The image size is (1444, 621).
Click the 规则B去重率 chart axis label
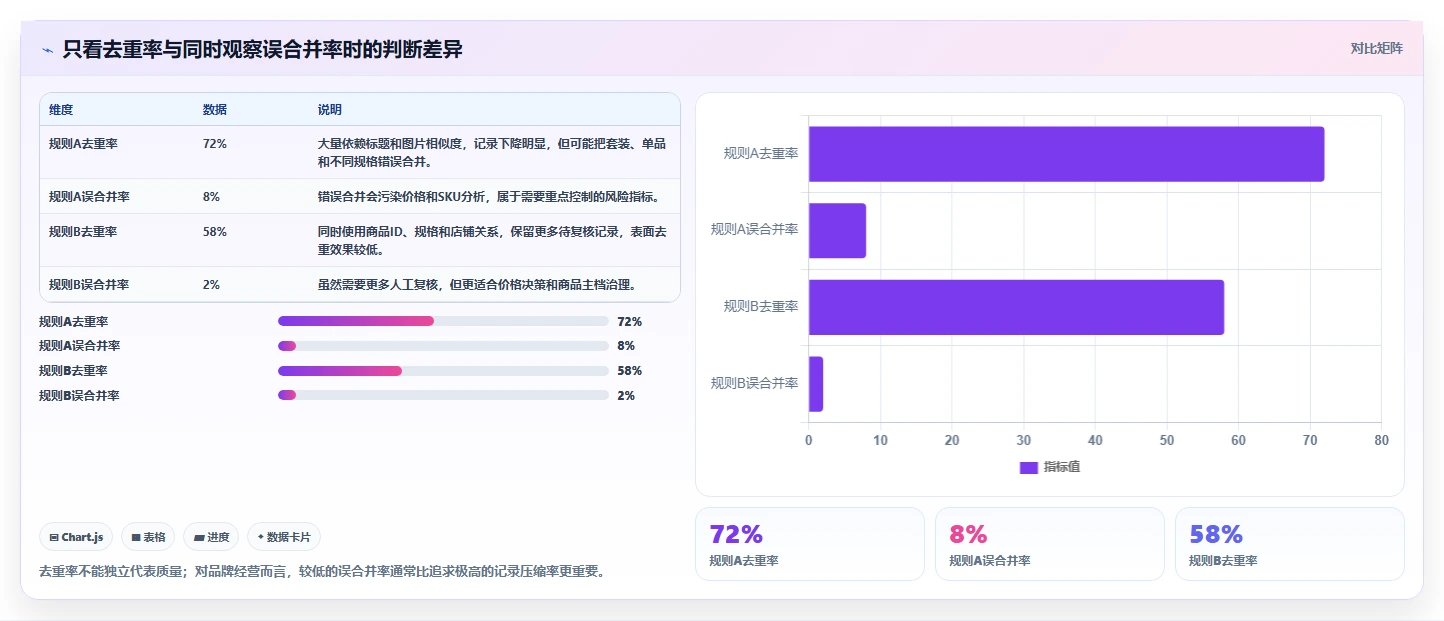(761, 306)
